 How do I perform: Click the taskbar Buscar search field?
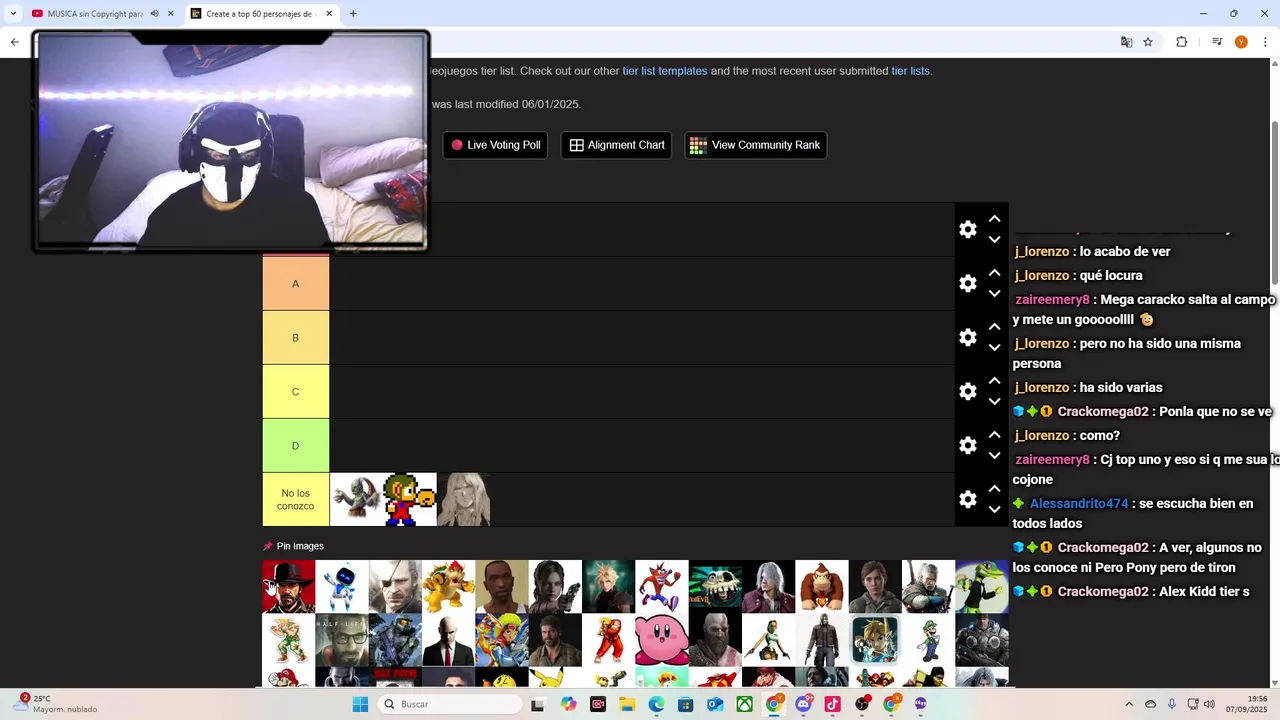450,704
